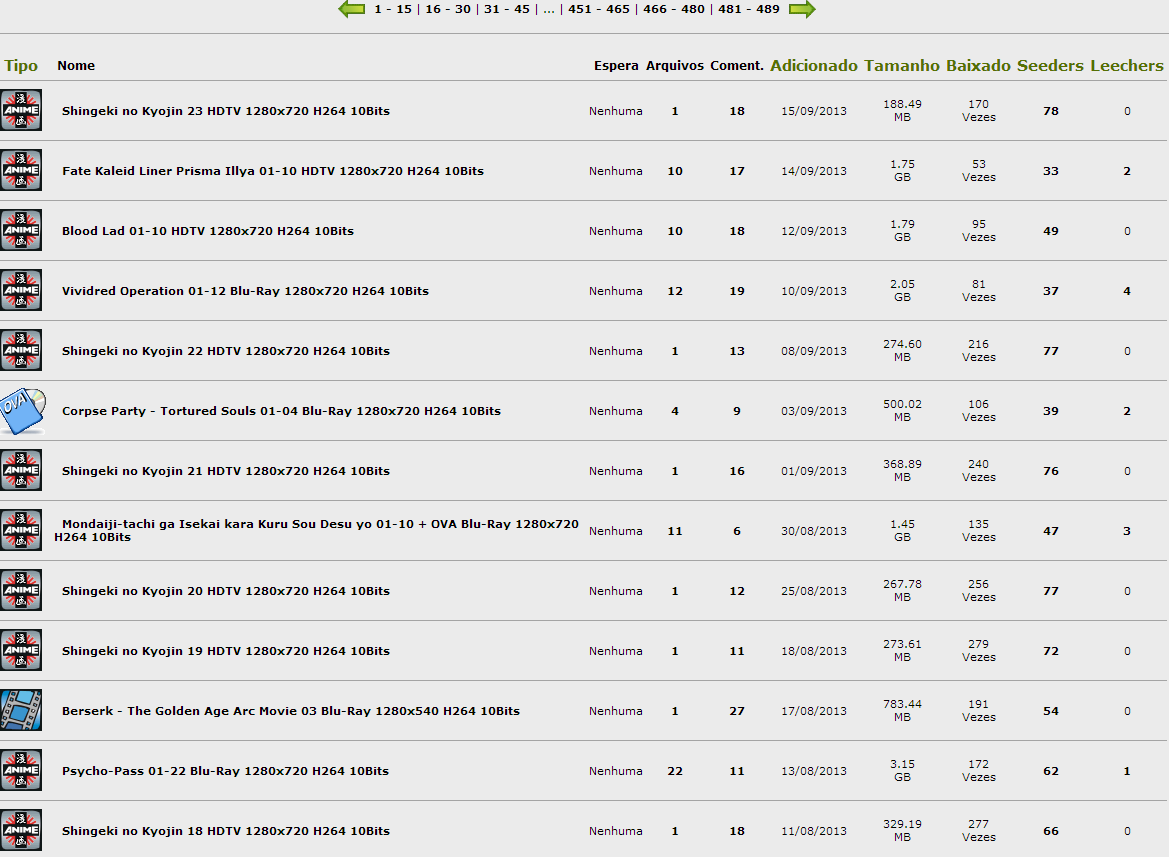Open torrent Berserk - The Golden Age Arc Movie 03
The image size is (1169, 857).
[291, 711]
